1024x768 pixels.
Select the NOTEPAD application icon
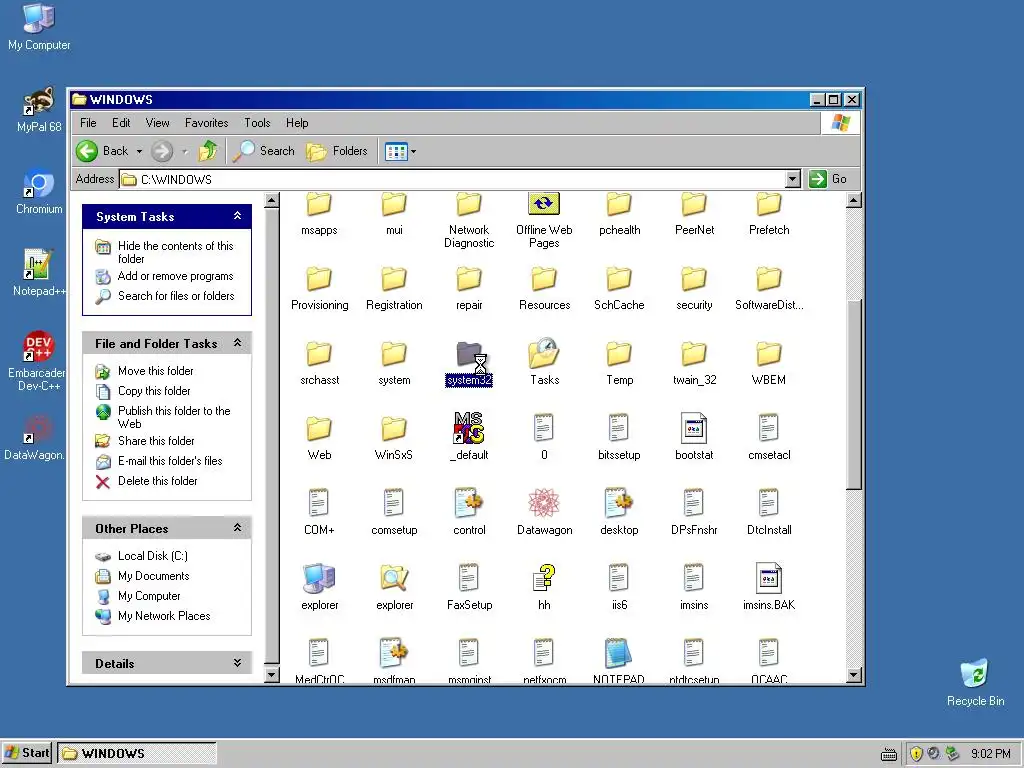(618, 653)
